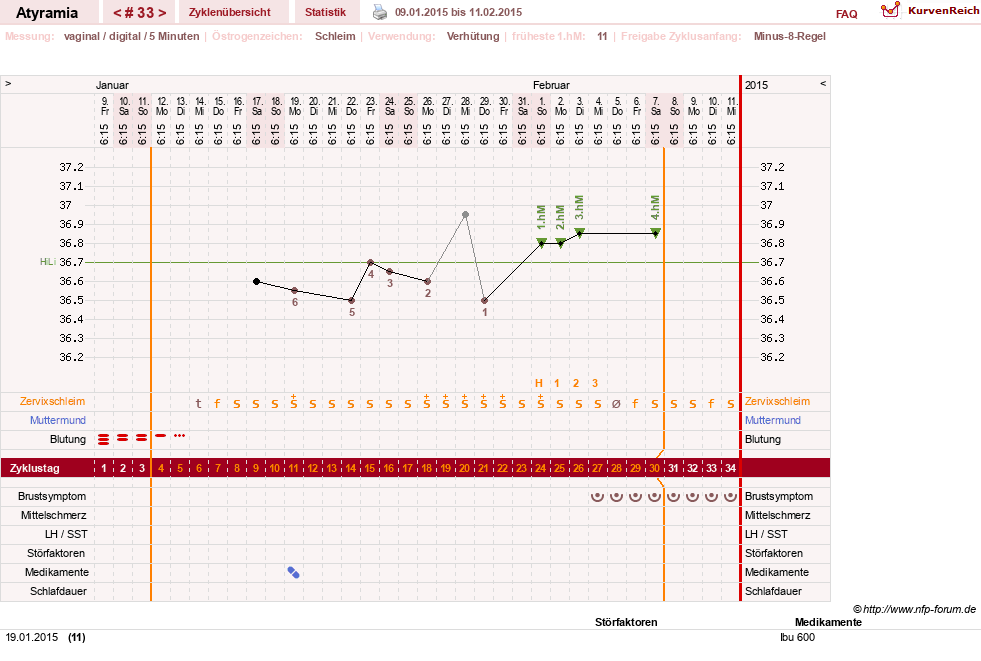Select the cycle number # 33
Image resolution: width=981 pixels, height=661 pixels.
[140, 13]
